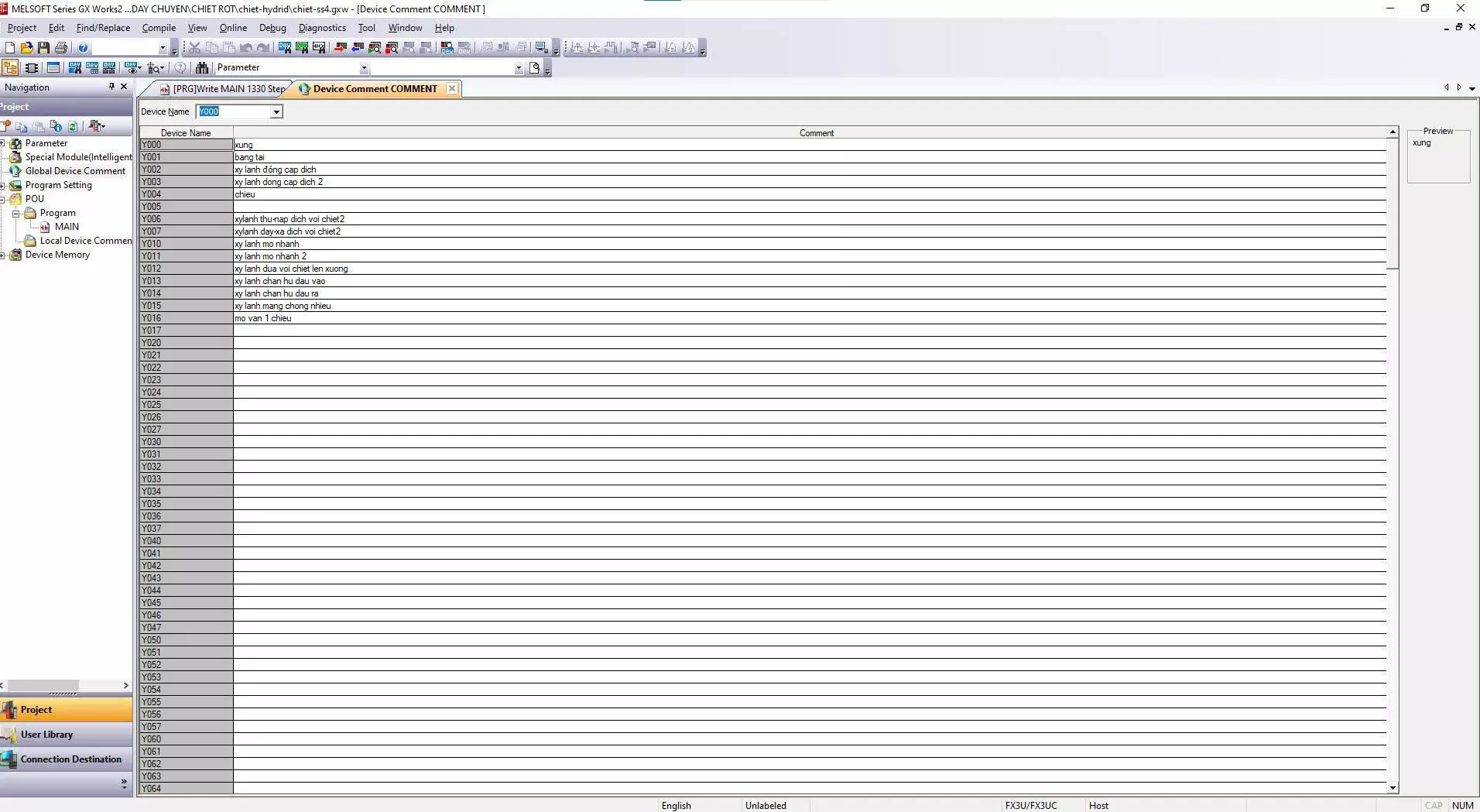Select Local Device Comment in project tree
The height and width of the screenshot is (812, 1480).
[x=86, y=241]
